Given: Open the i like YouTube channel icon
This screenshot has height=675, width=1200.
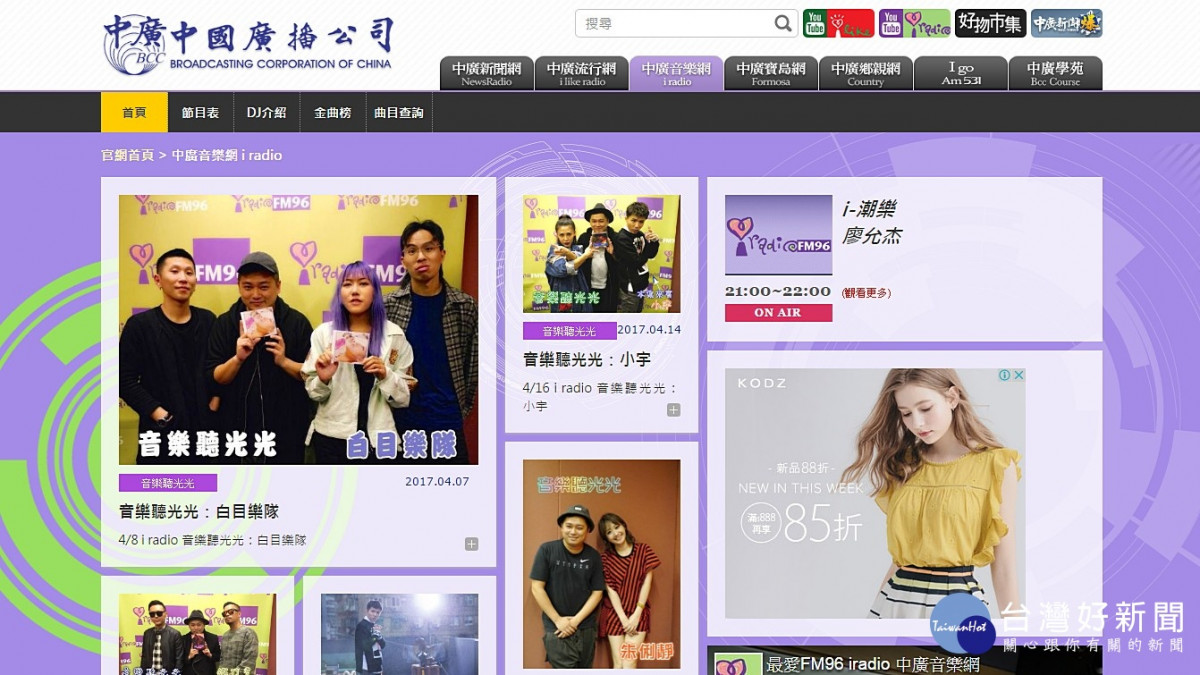Looking at the screenshot, I should point(838,23).
